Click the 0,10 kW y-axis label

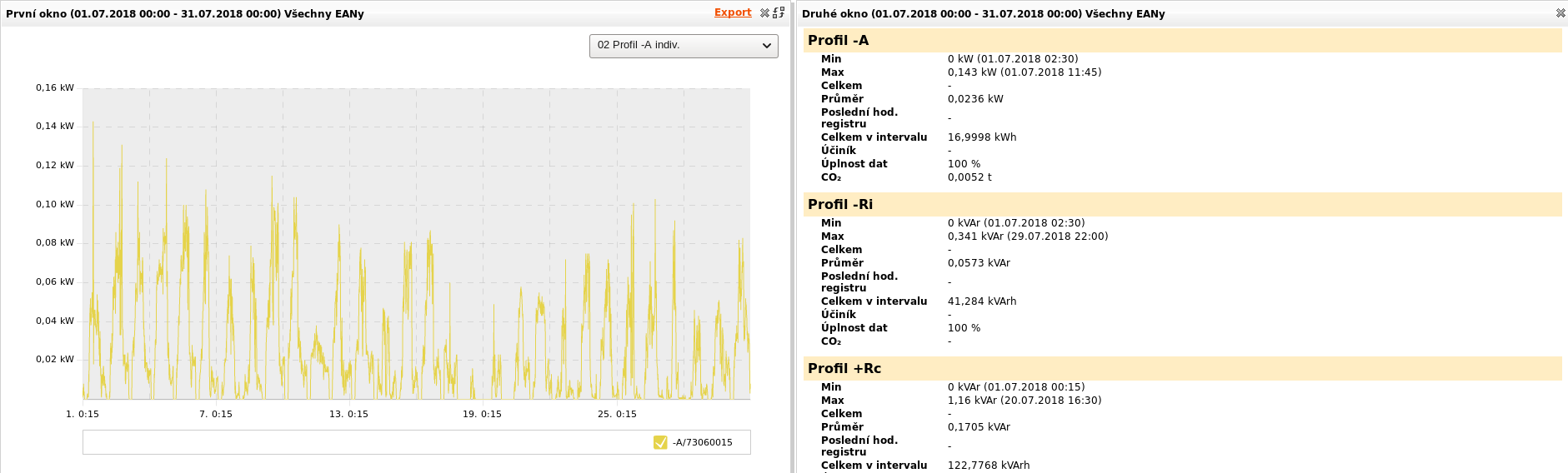click(55, 204)
